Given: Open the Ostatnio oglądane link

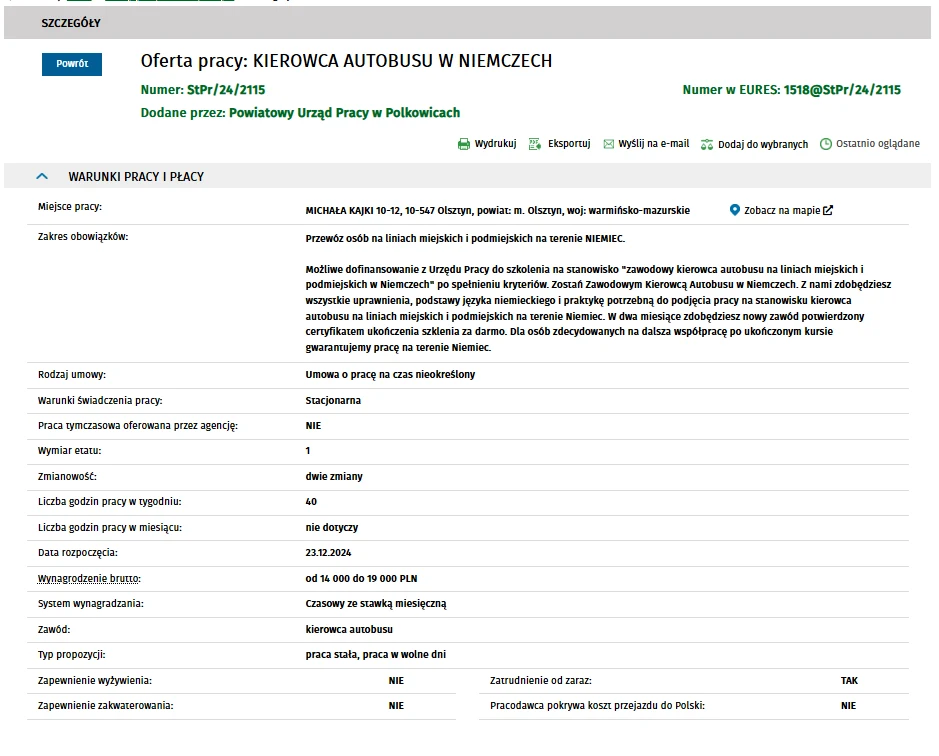Looking at the screenshot, I should click(x=877, y=144).
